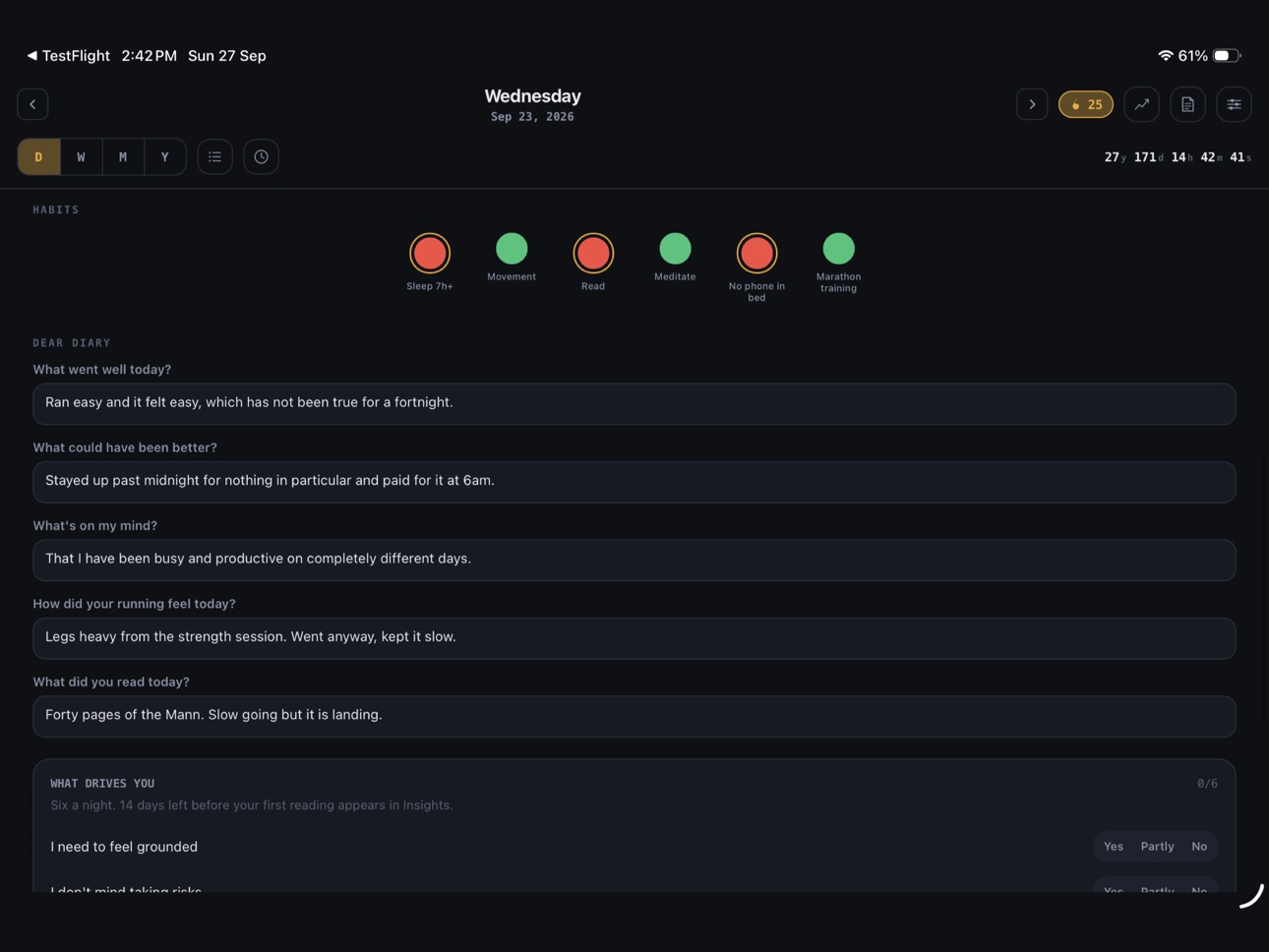The width and height of the screenshot is (1269, 952).
Task: Tap the DEAR DIARY section heading
Action: [72, 343]
